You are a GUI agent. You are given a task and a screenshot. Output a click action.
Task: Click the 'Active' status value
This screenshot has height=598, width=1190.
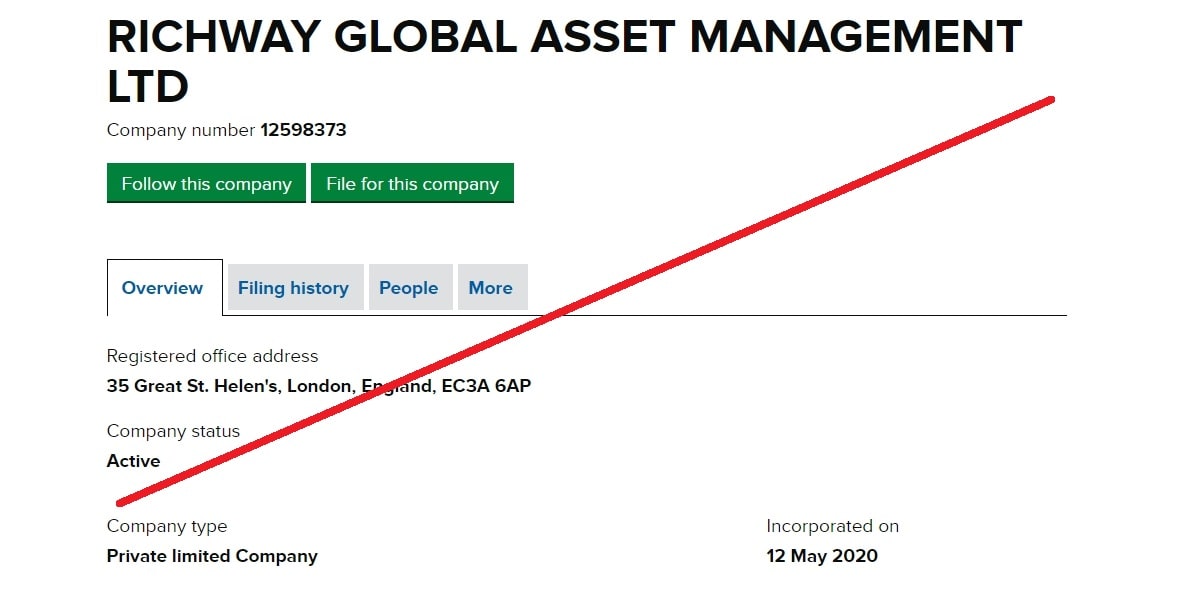click(133, 461)
